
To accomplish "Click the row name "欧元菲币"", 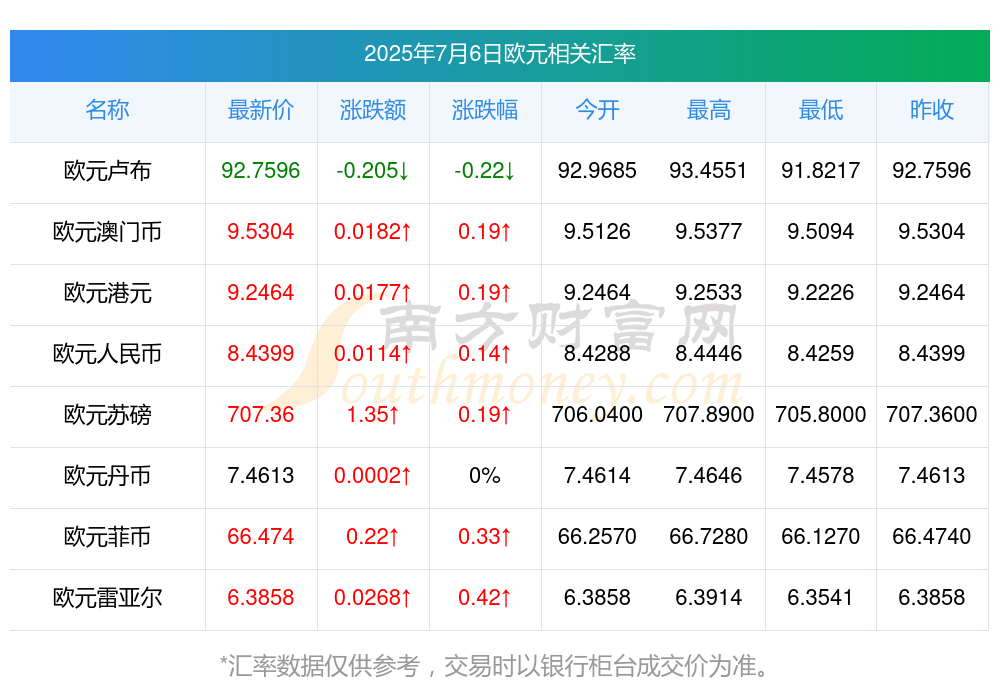I will 107,537.
